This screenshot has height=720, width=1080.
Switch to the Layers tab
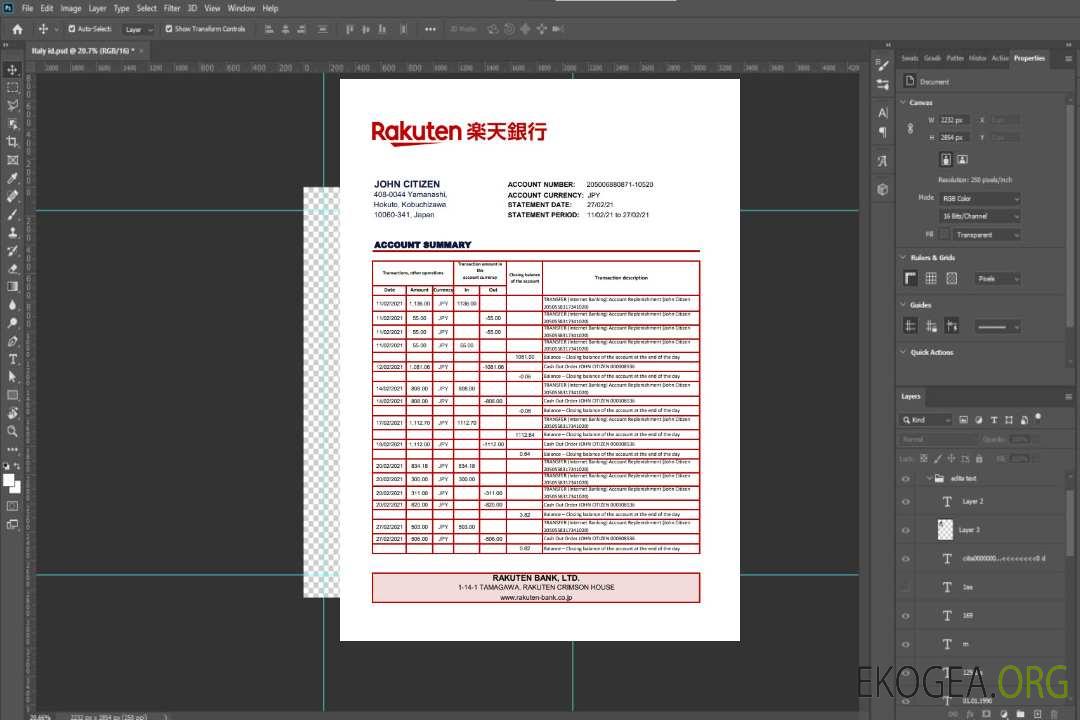pyautogui.click(x=911, y=396)
